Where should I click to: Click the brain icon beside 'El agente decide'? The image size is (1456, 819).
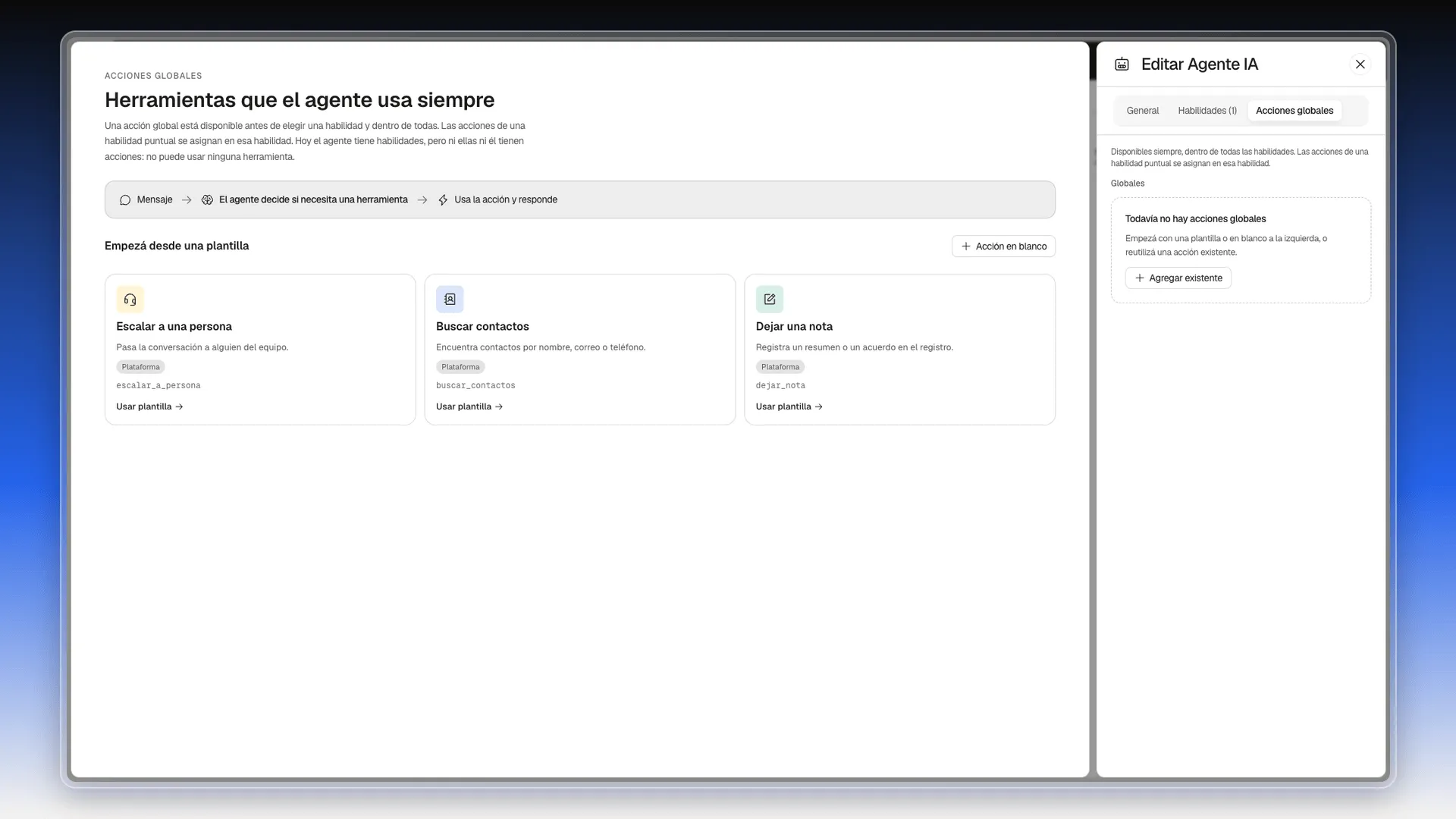[207, 200]
